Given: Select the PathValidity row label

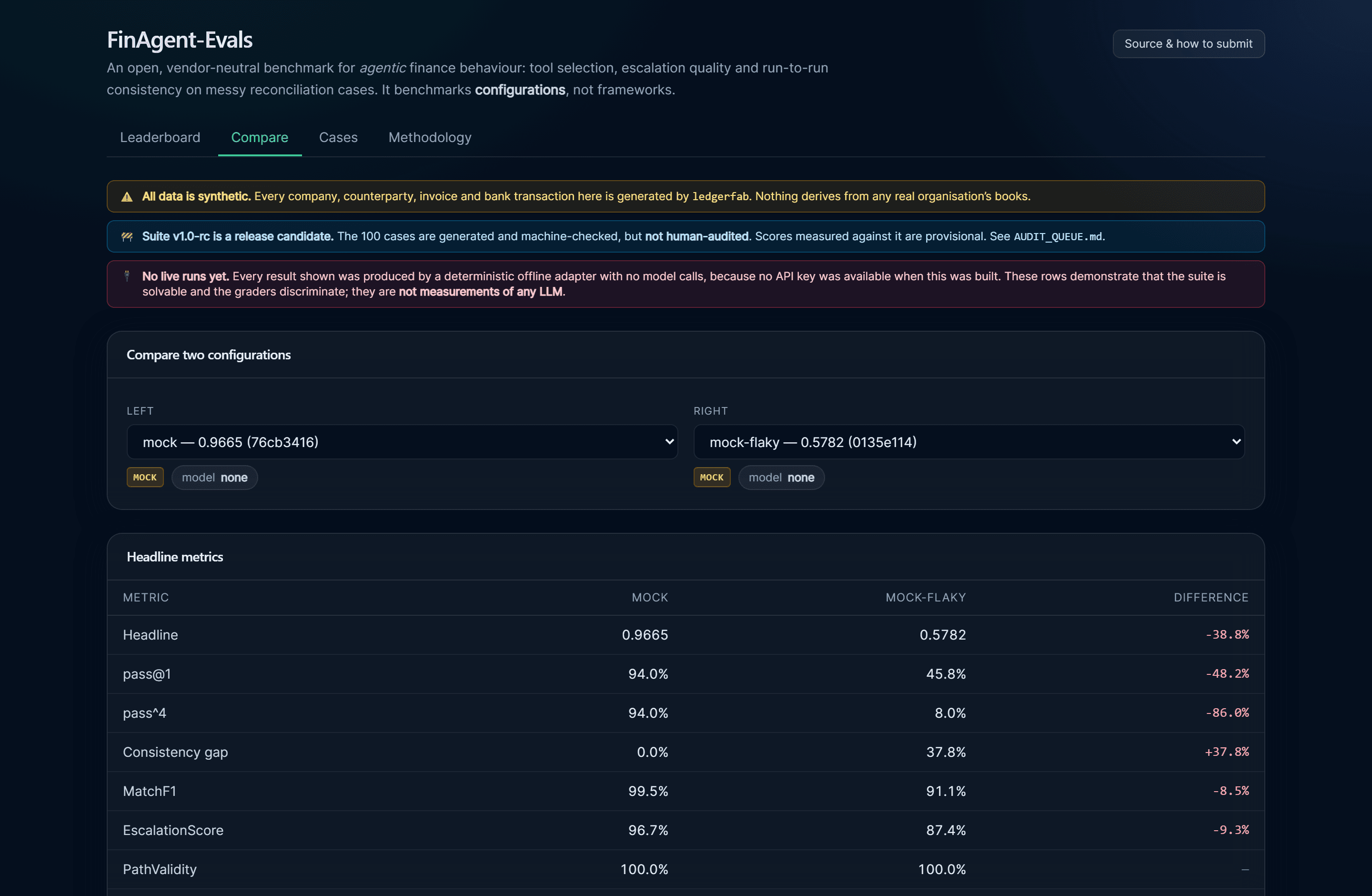Looking at the screenshot, I should click(x=160, y=869).
